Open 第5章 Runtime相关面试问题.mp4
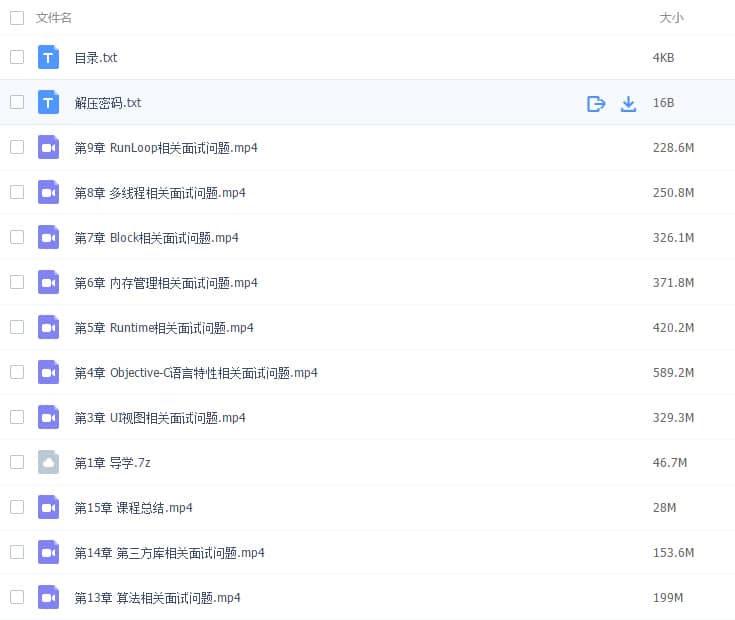735x620 pixels. click(x=164, y=328)
